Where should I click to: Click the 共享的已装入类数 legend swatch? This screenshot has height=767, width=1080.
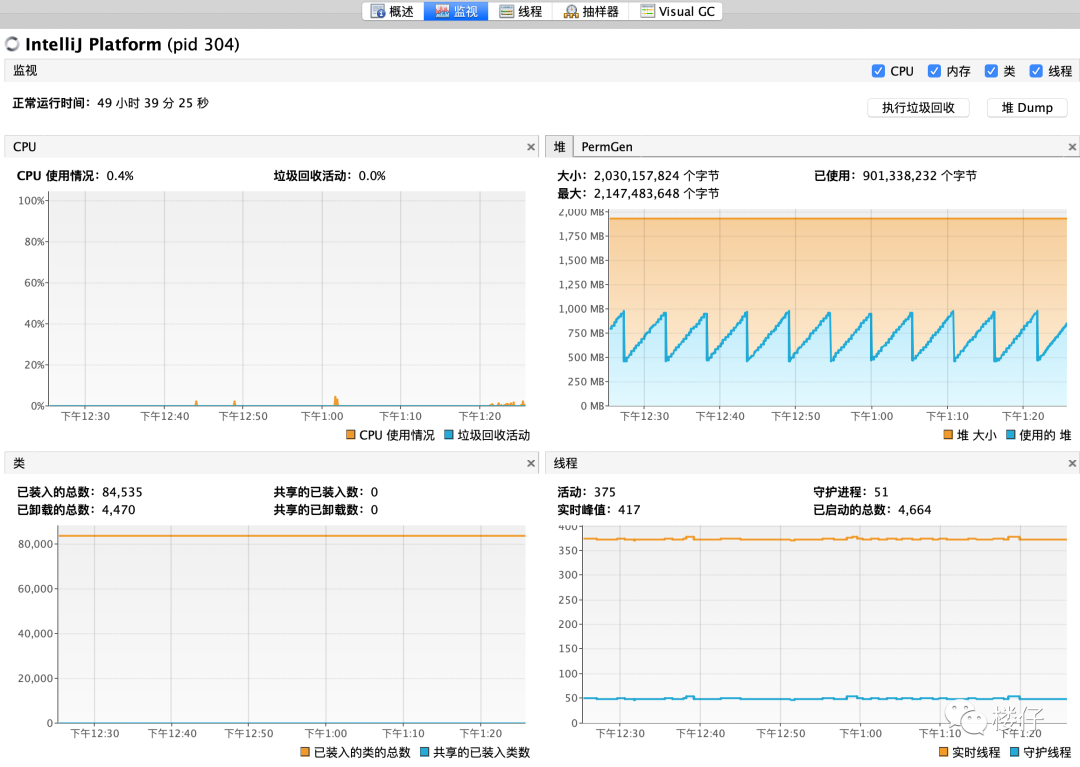coord(424,752)
